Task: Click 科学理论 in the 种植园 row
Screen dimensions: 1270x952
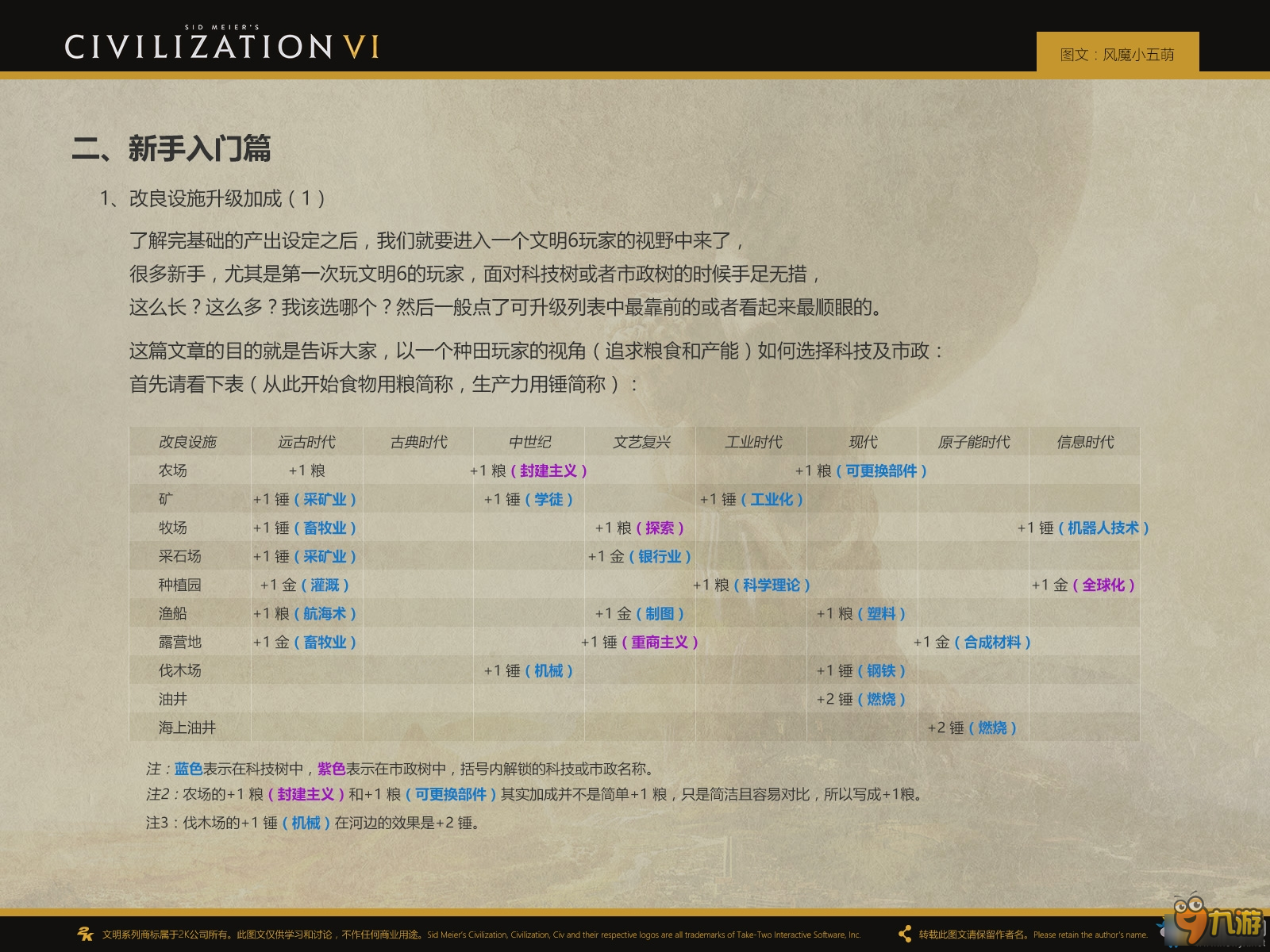Action: 772,585
